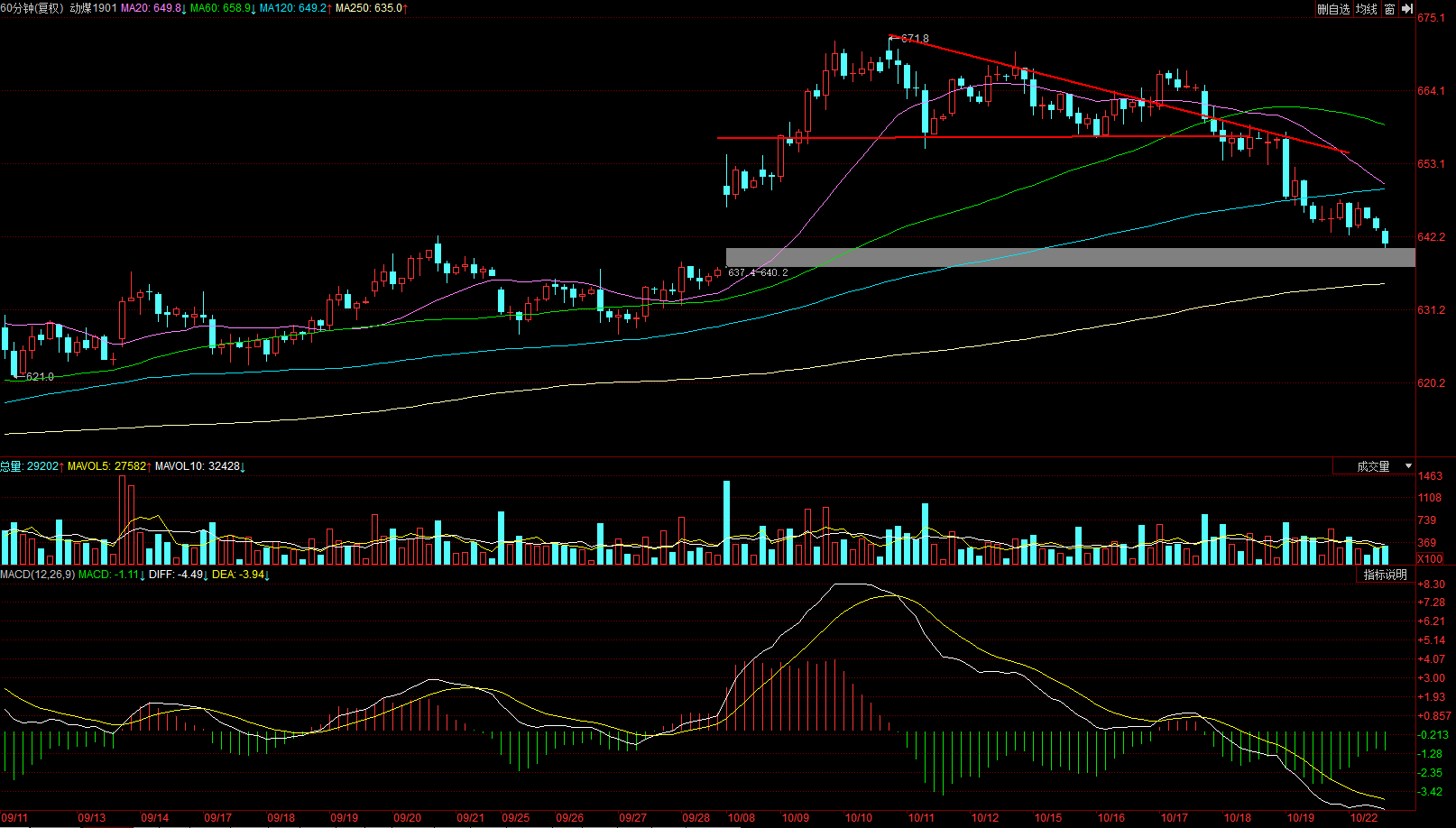The width and height of the screenshot is (1456, 828).
Task: Click the +8.30 MACD axis label
Action: pos(1432,584)
